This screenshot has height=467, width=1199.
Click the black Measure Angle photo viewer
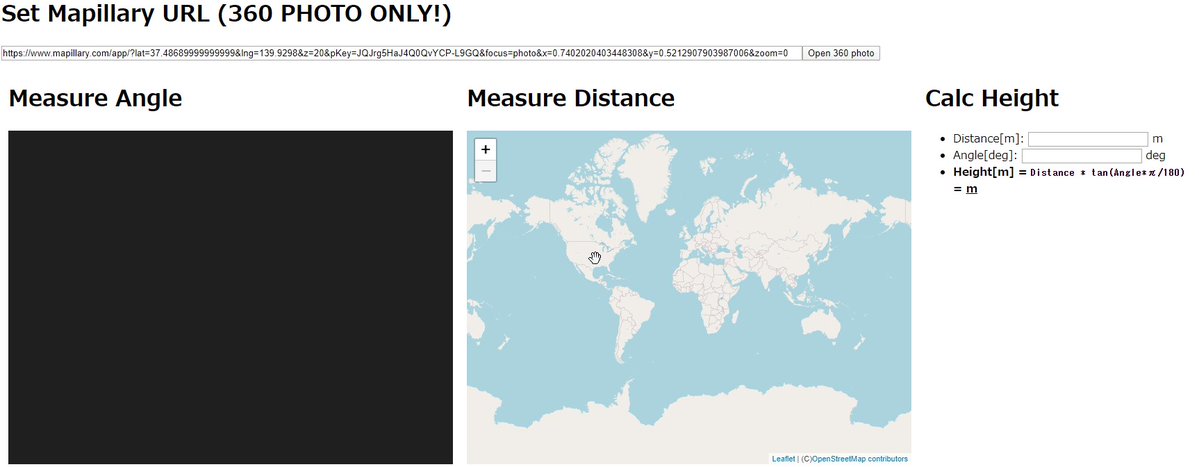[230, 297]
